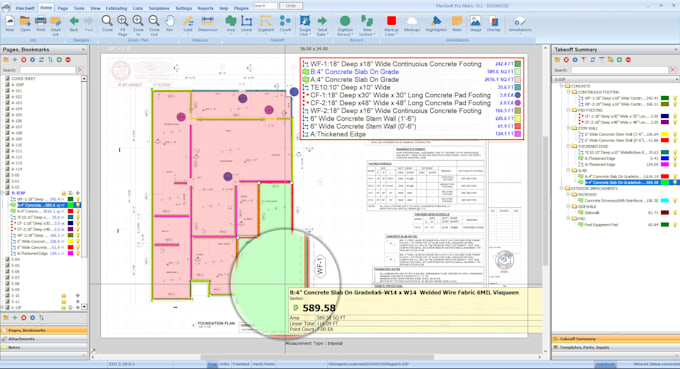Click the Search field in Takeoff Summary panel

(620, 70)
